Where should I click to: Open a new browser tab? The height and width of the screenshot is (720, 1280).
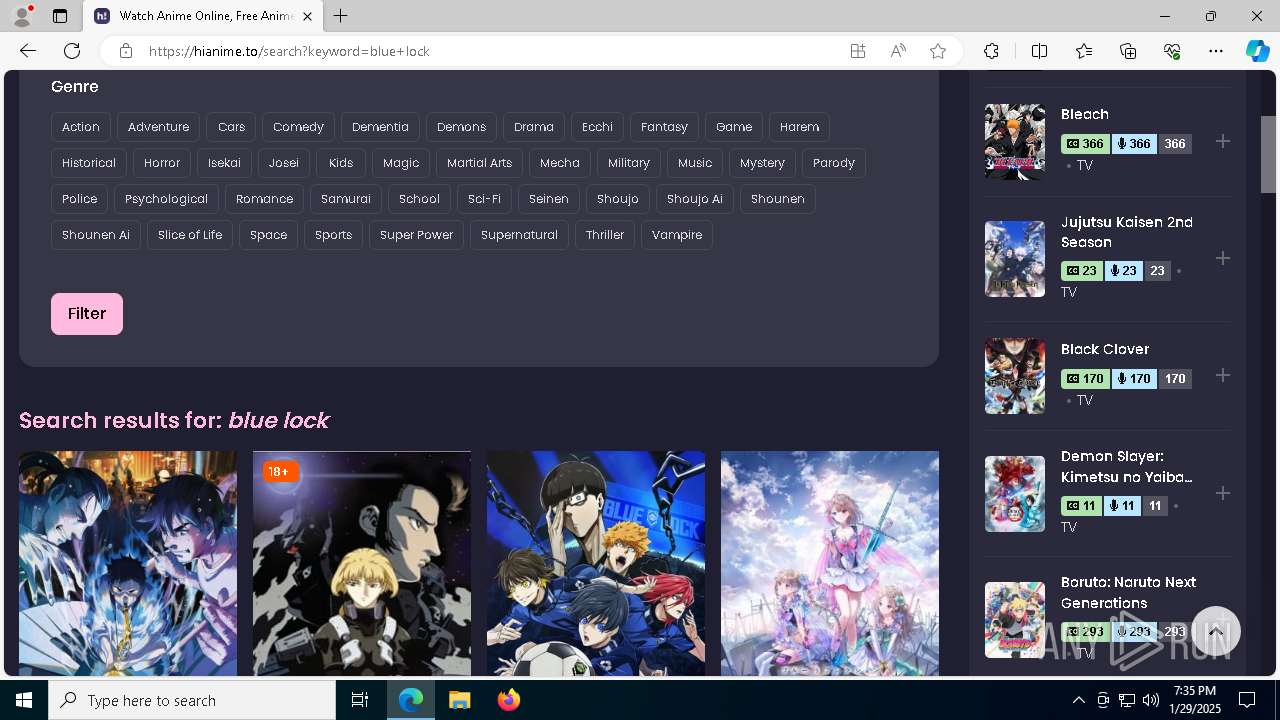[341, 16]
